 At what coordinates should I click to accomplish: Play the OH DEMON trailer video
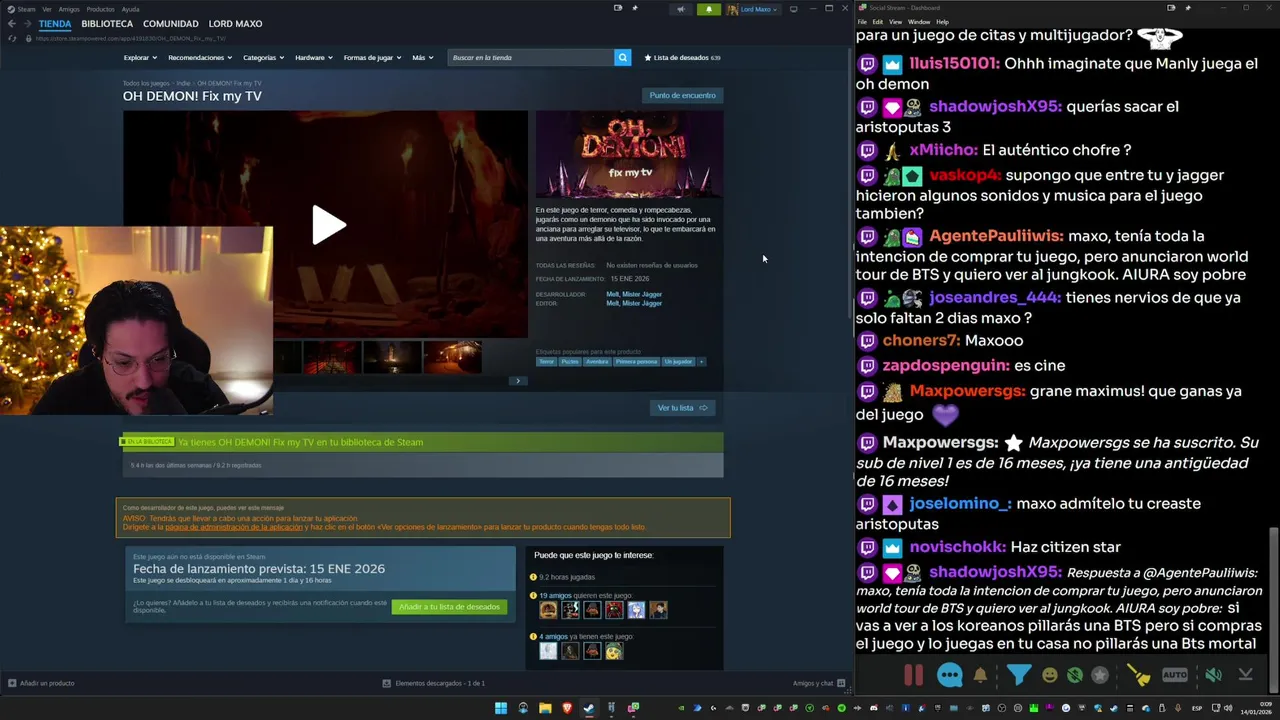(x=328, y=224)
